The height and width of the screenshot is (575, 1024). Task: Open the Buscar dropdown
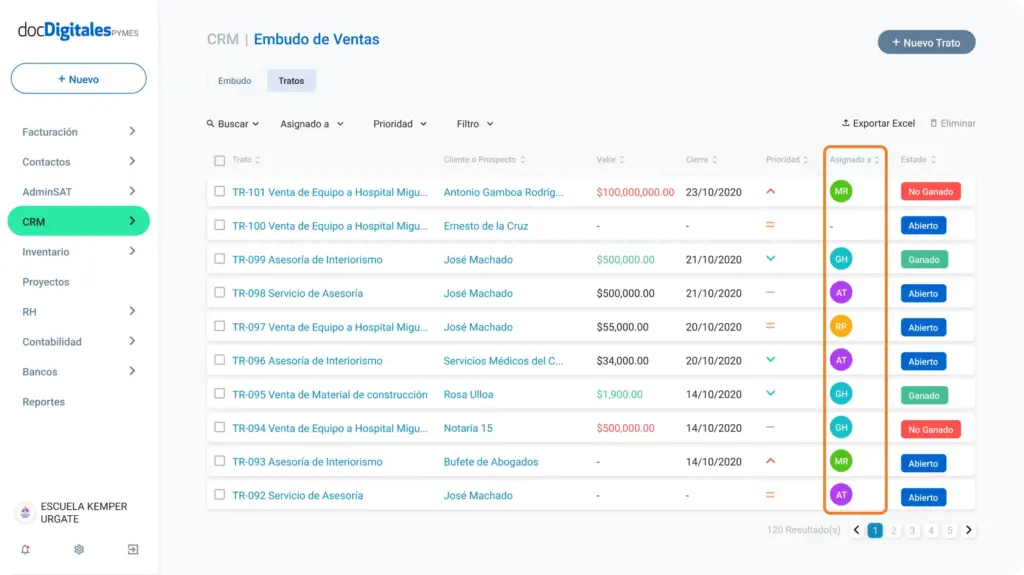(x=233, y=123)
